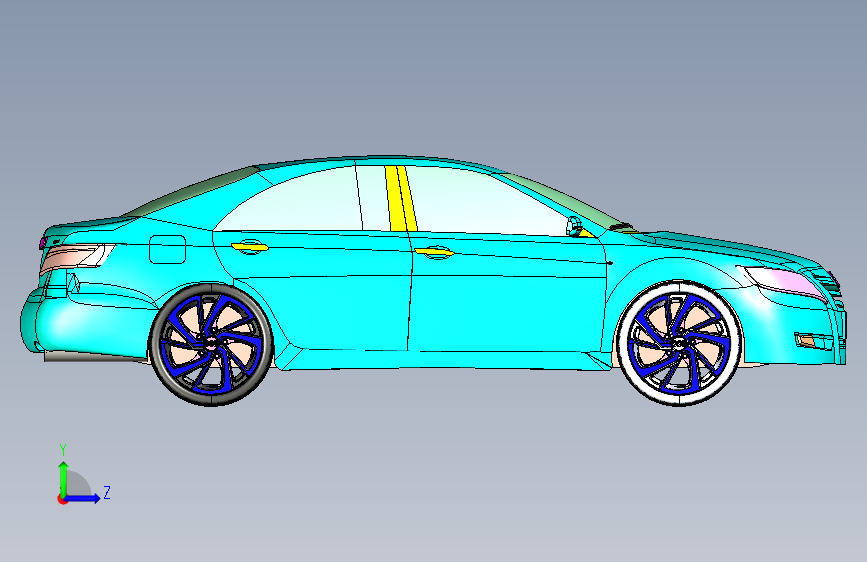Select the fuel filler door on the rear fender
867x562 pixels.
pyautogui.click(x=167, y=249)
